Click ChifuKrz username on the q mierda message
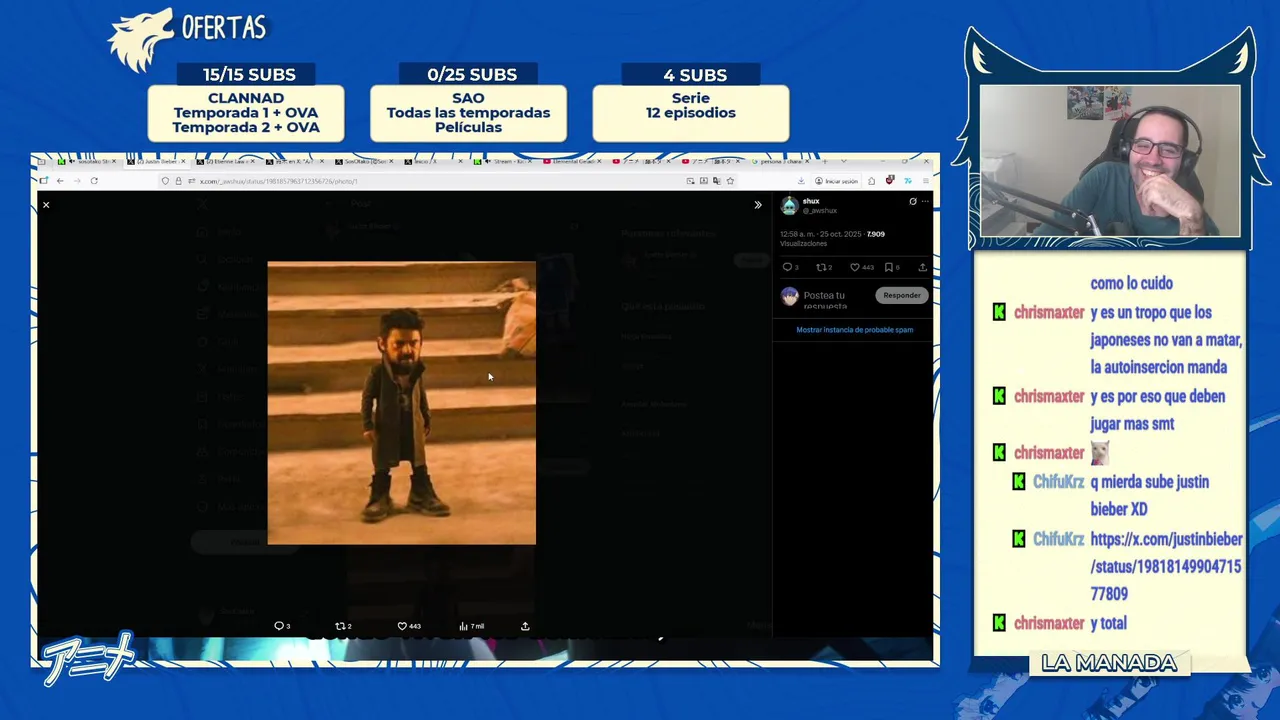 click(1058, 482)
